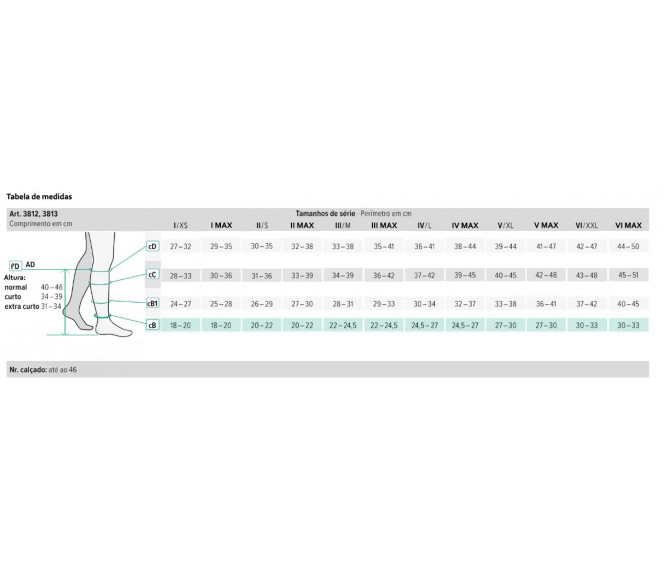Select the cB ankle measurement label
The width and height of the screenshot is (670, 570).
click(x=153, y=324)
